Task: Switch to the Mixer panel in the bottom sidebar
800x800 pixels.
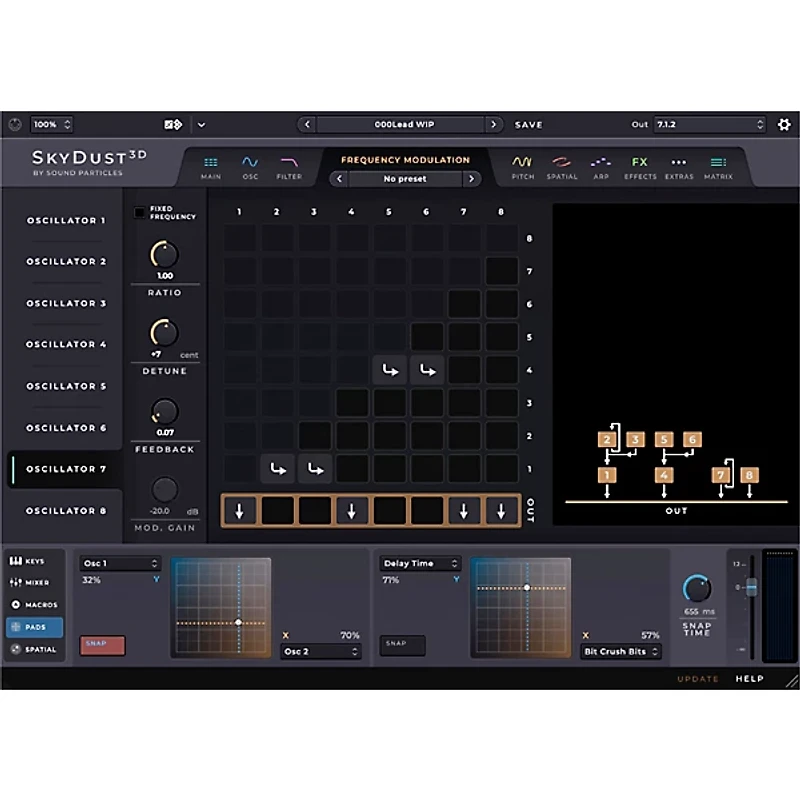Action: pyautogui.click(x=35, y=583)
